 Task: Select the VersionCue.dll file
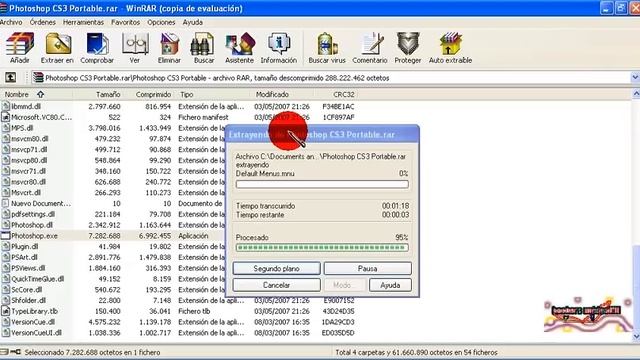33,322
